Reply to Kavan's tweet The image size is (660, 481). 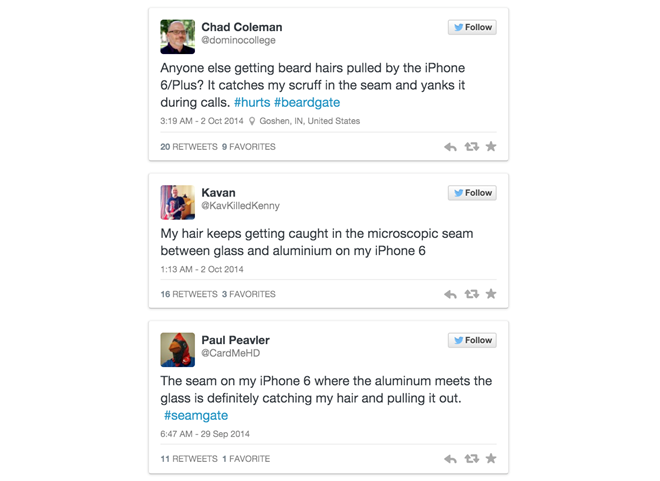(x=450, y=294)
